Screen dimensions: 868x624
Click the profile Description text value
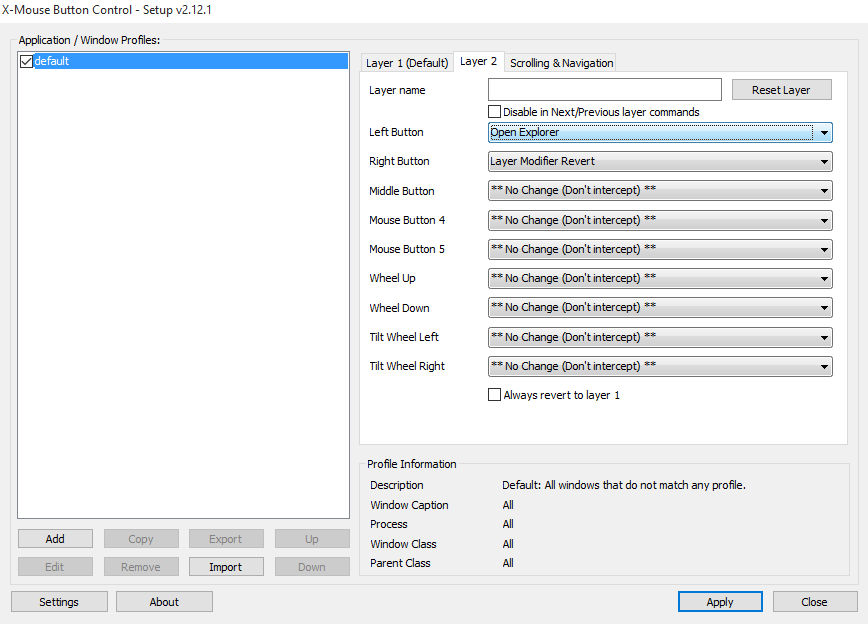(x=624, y=485)
